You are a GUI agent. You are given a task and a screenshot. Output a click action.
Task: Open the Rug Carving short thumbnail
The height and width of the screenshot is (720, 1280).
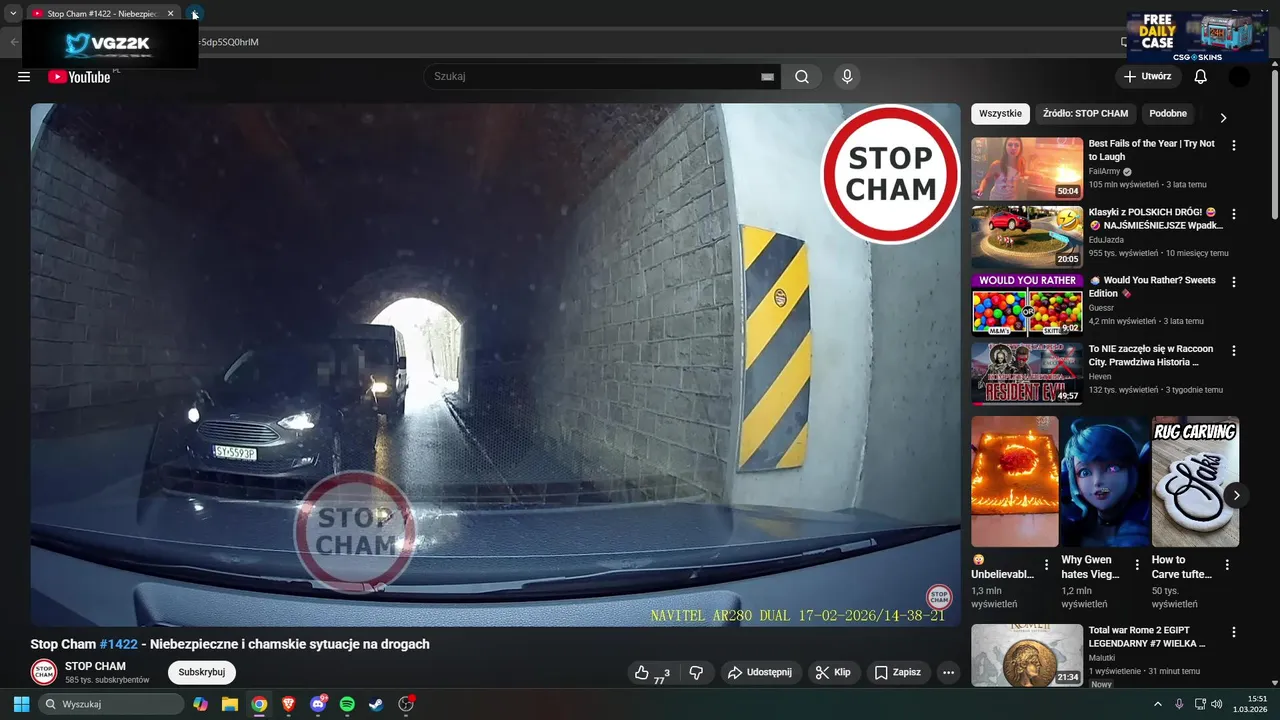[1195, 482]
